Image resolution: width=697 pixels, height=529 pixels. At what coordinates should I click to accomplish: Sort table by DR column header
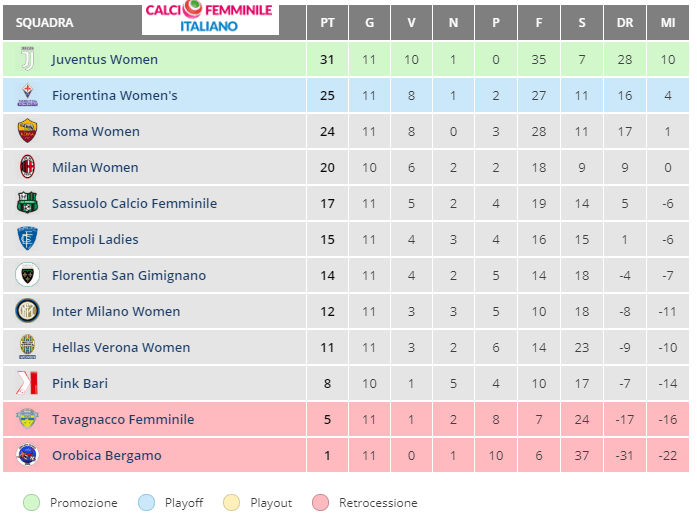625,22
